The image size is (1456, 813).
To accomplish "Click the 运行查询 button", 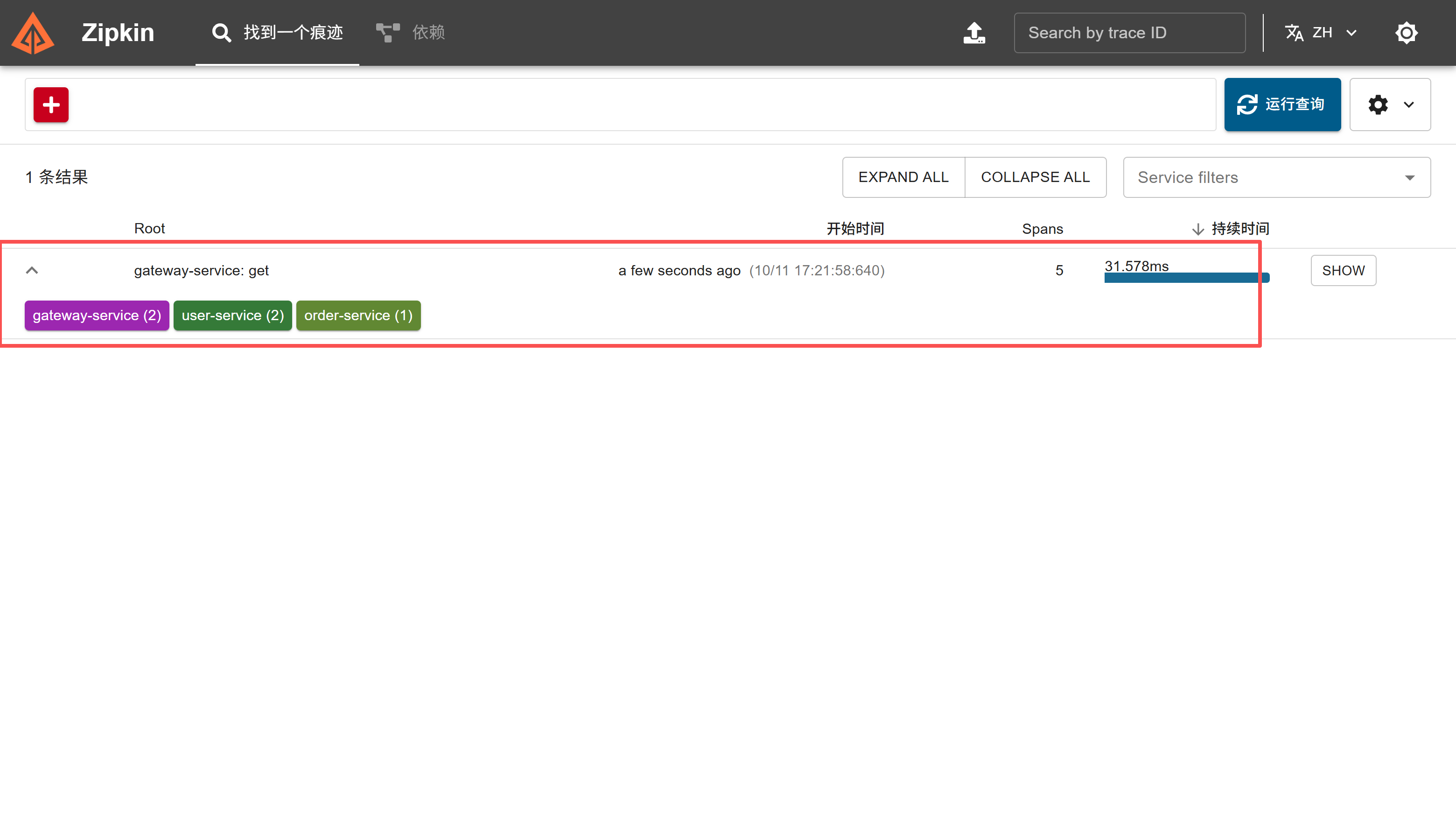I will coord(1282,105).
